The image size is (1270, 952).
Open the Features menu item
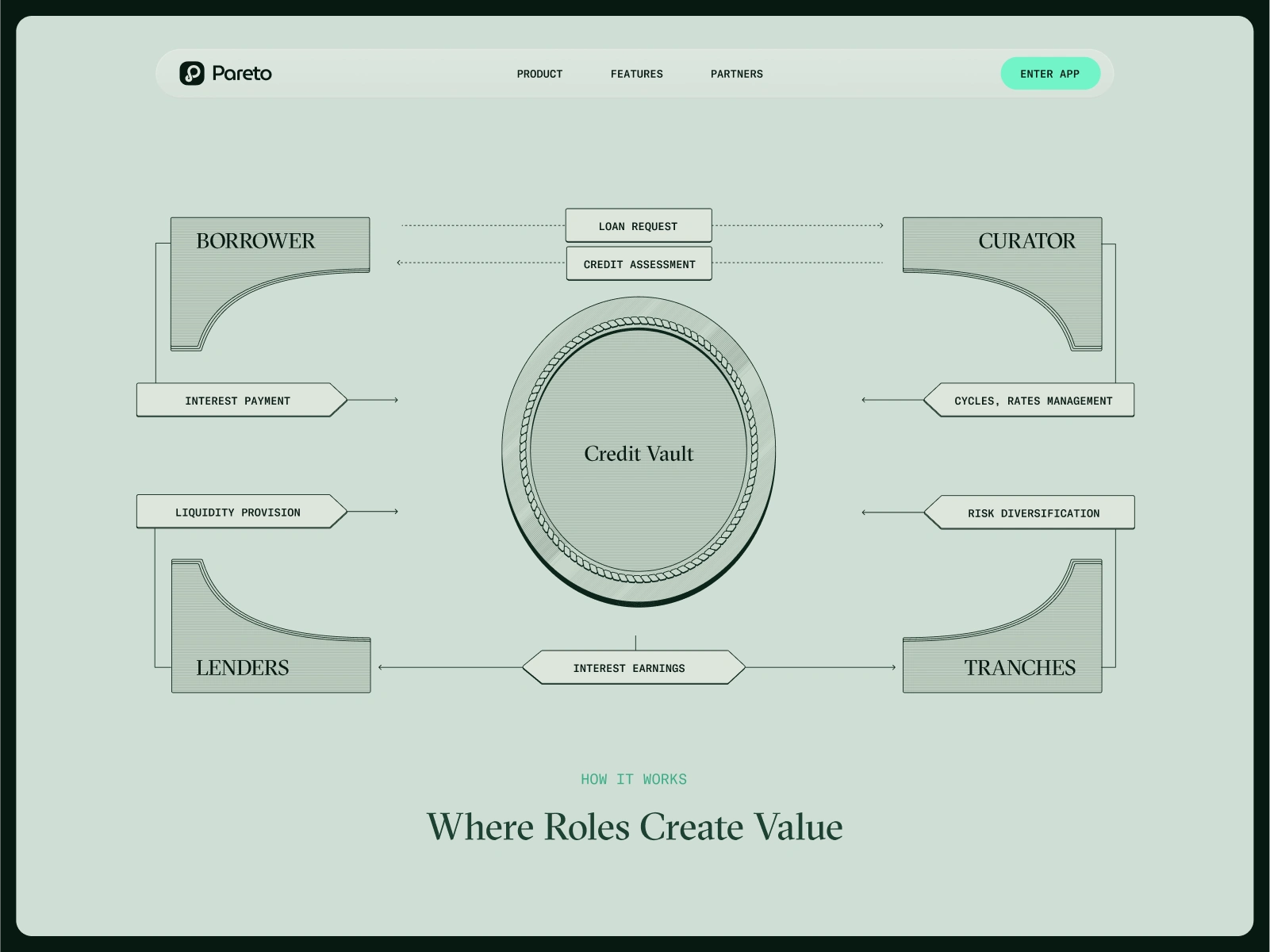[636, 74]
